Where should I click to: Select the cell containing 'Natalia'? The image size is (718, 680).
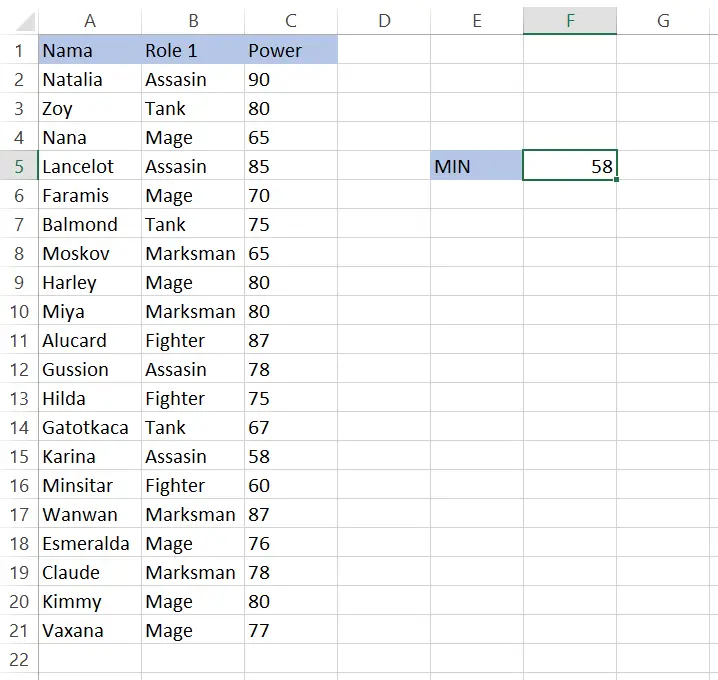point(90,78)
